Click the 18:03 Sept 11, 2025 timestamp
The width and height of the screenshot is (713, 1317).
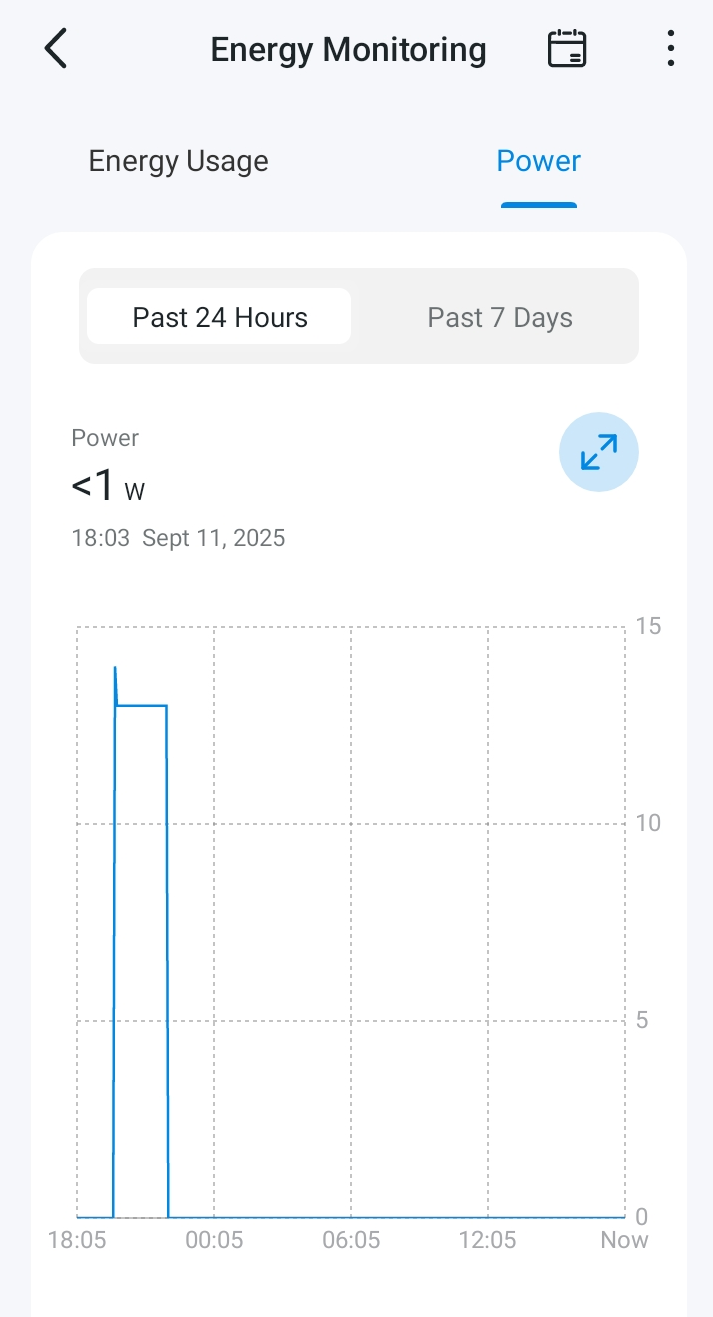[178, 538]
